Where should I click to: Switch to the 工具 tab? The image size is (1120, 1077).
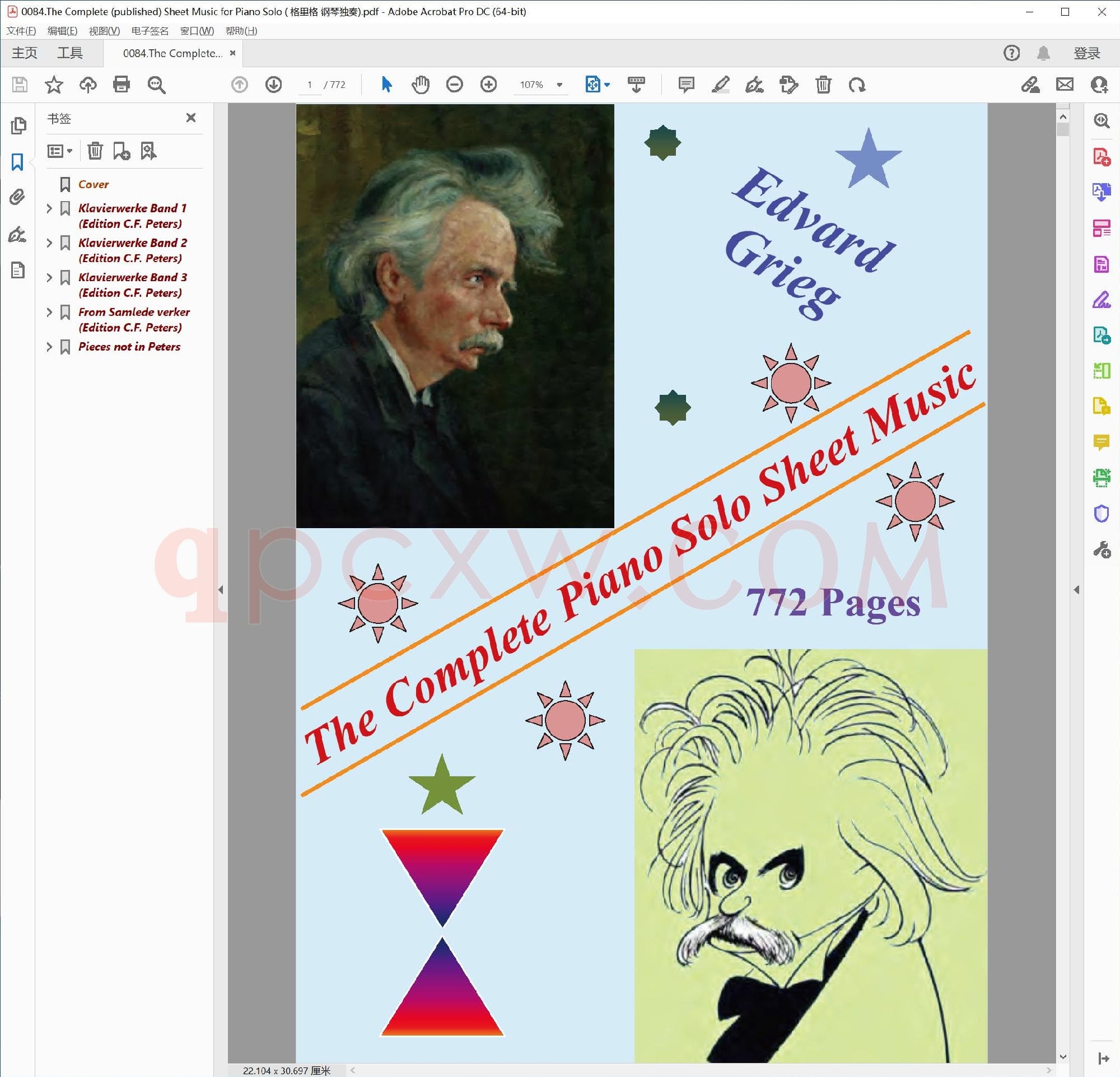(69, 53)
